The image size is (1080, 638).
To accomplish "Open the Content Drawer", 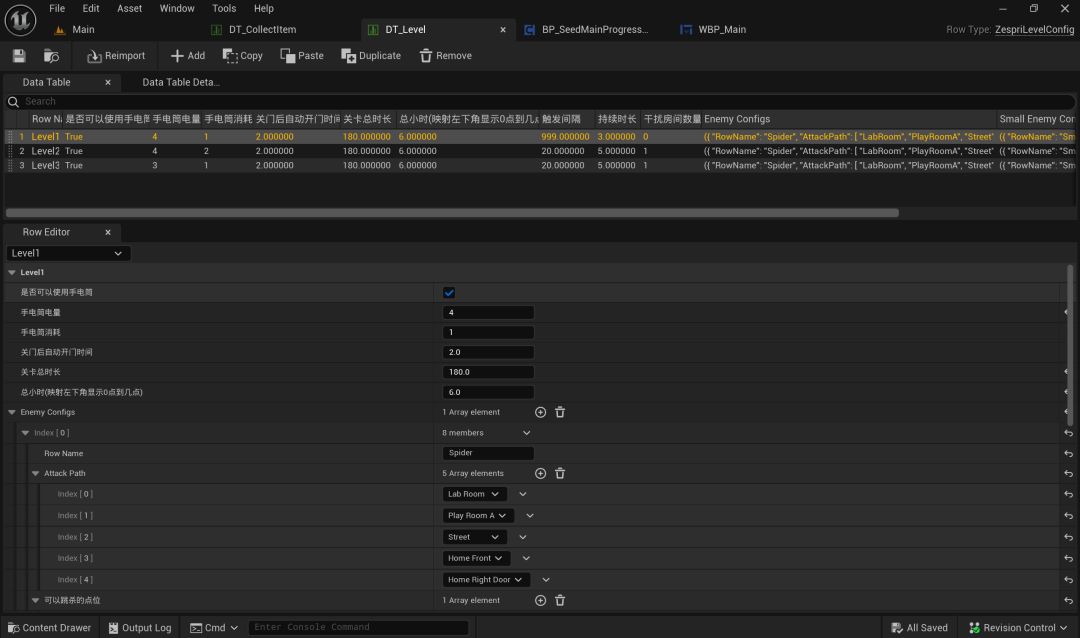I will pyautogui.click(x=50, y=628).
